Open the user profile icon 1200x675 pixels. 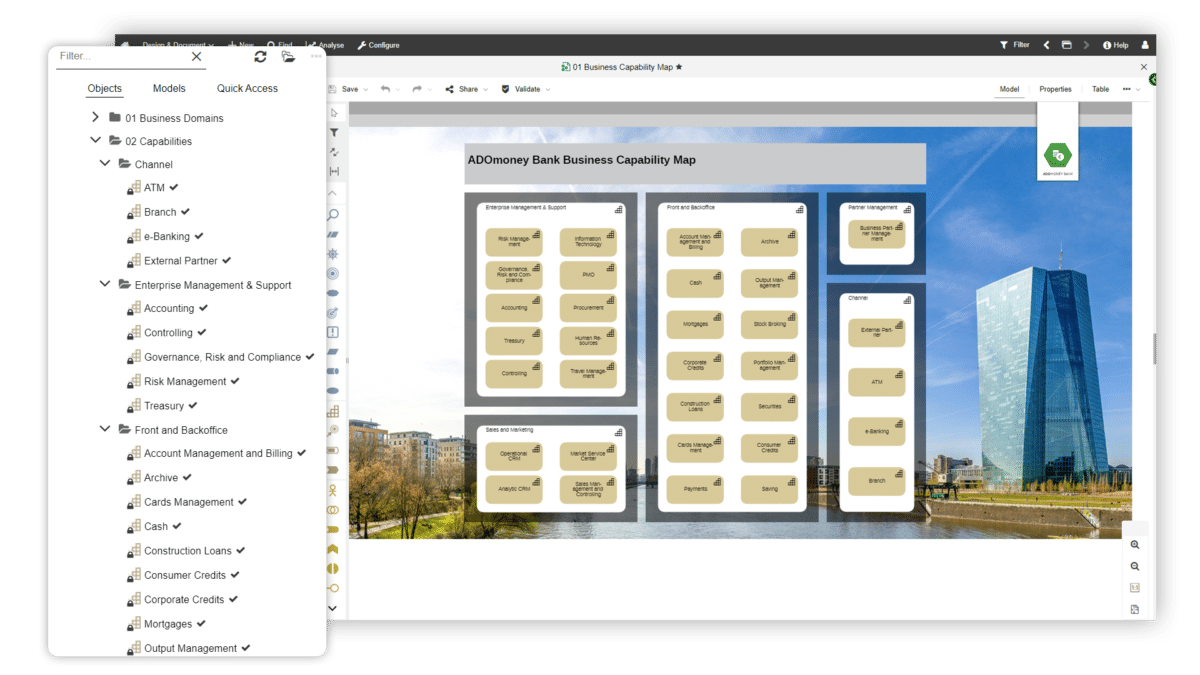tap(1145, 45)
